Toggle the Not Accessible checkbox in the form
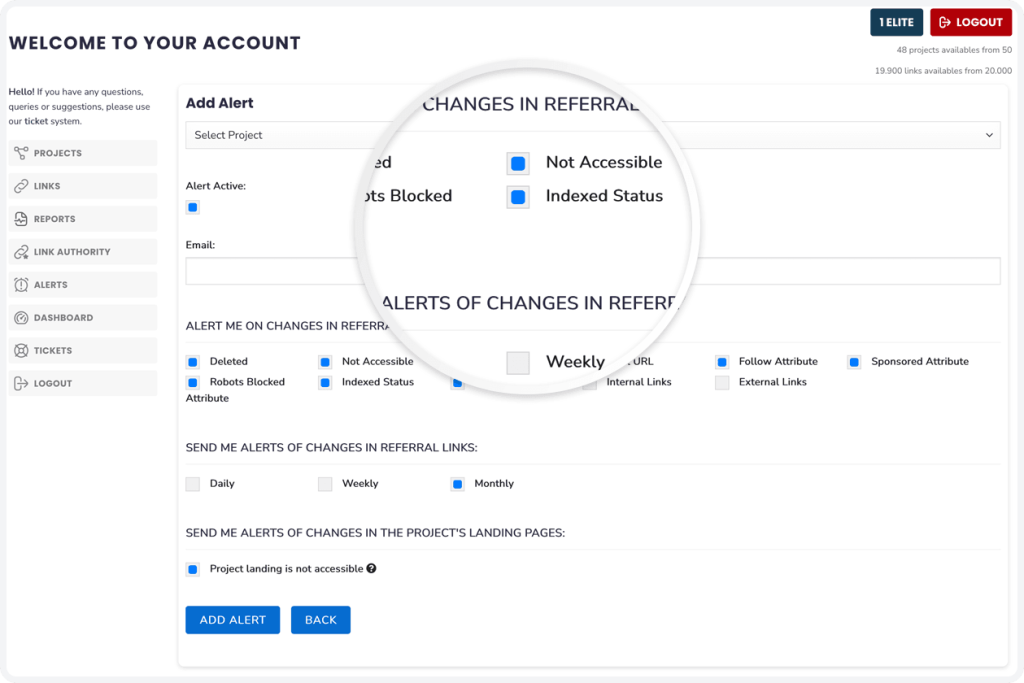The height and width of the screenshot is (683, 1024). point(325,362)
